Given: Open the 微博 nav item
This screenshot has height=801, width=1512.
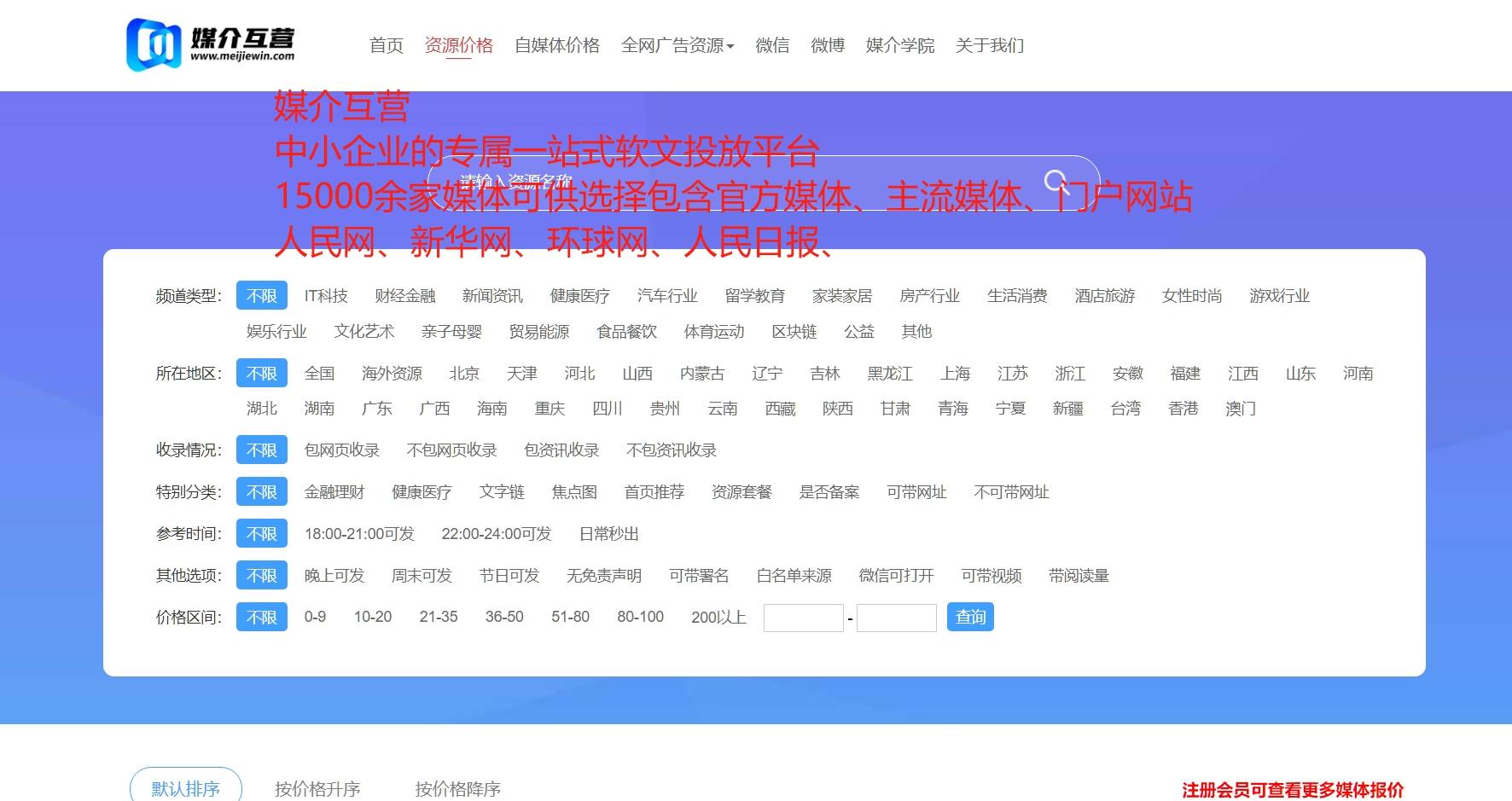Looking at the screenshot, I should [x=828, y=45].
